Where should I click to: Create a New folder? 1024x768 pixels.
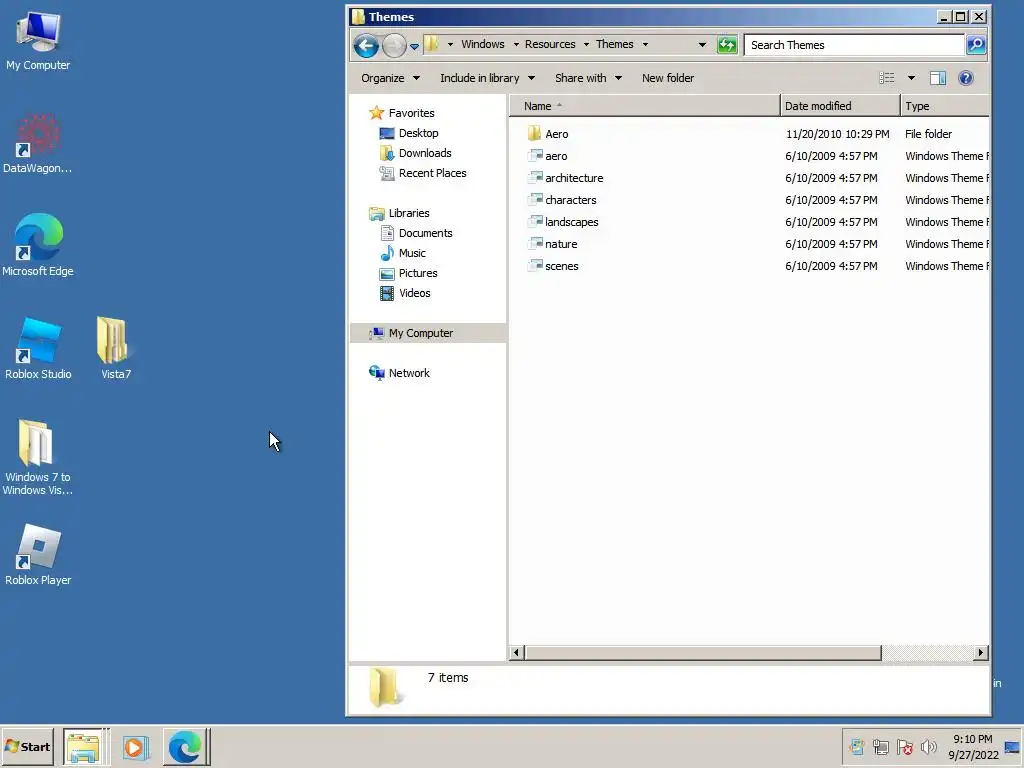(667, 78)
